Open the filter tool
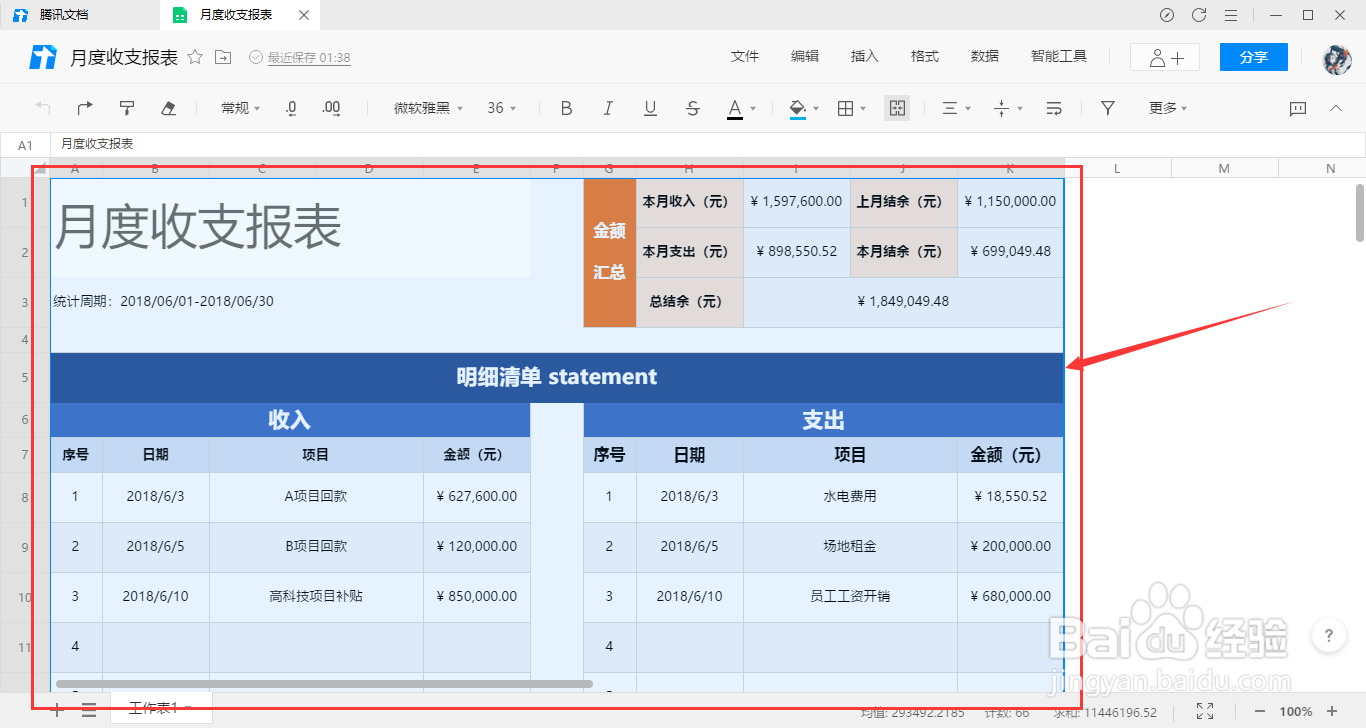Viewport: 1366px width, 728px height. click(1108, 108)
